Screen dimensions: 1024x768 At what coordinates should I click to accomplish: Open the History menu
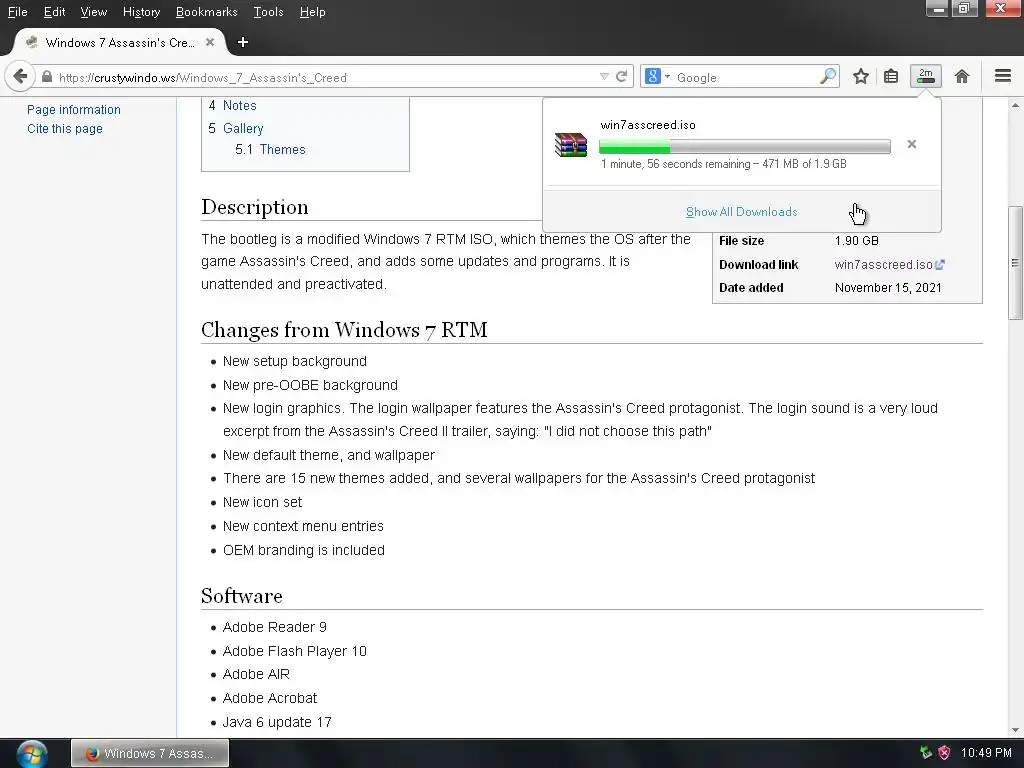pyautogui.click(x=141, y=12)
